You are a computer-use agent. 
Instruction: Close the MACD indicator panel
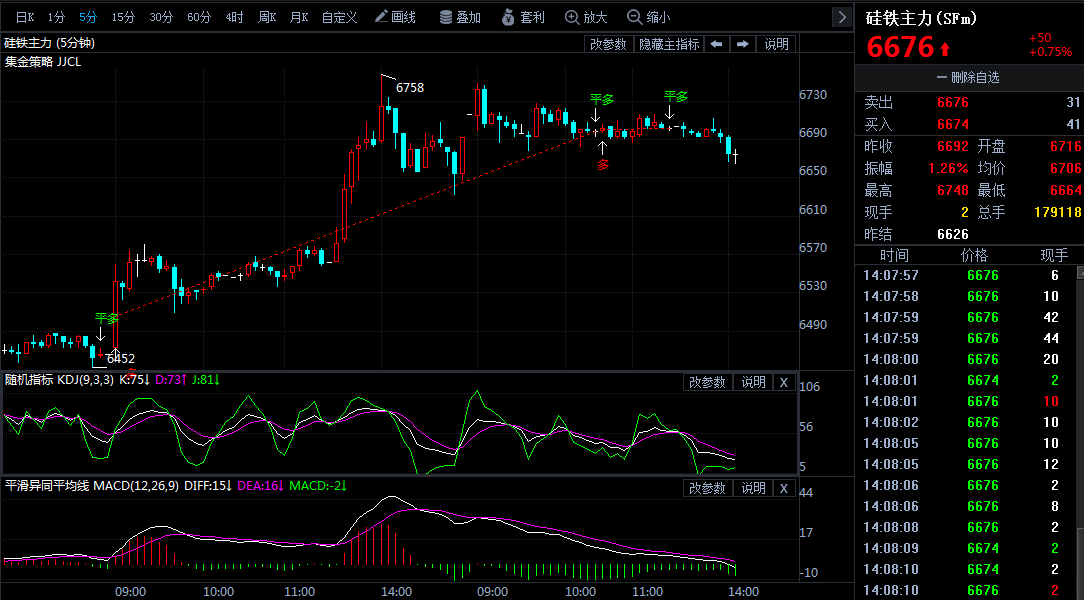pos(783,488)
